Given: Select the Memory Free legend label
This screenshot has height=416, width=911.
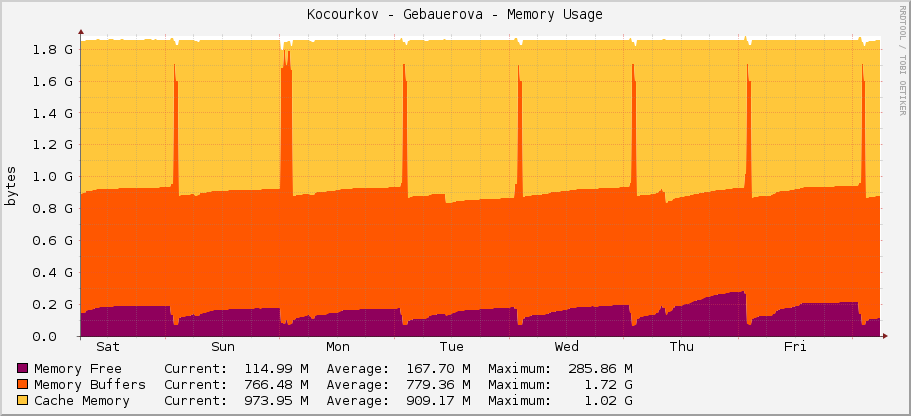Looking at the screenshot, I should [x=78, y=368].
